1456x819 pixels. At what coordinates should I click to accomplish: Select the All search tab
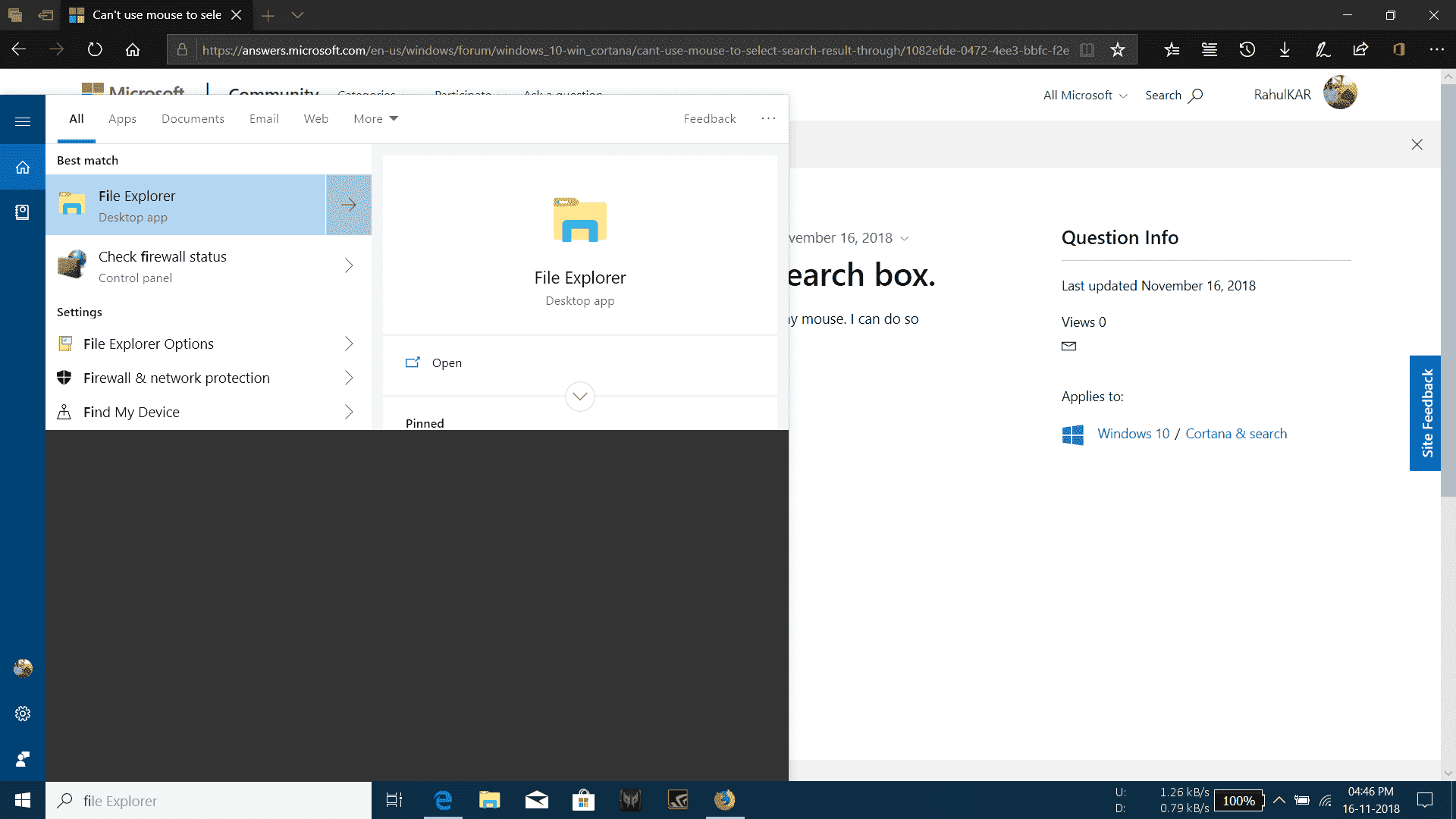coord(77,118)
